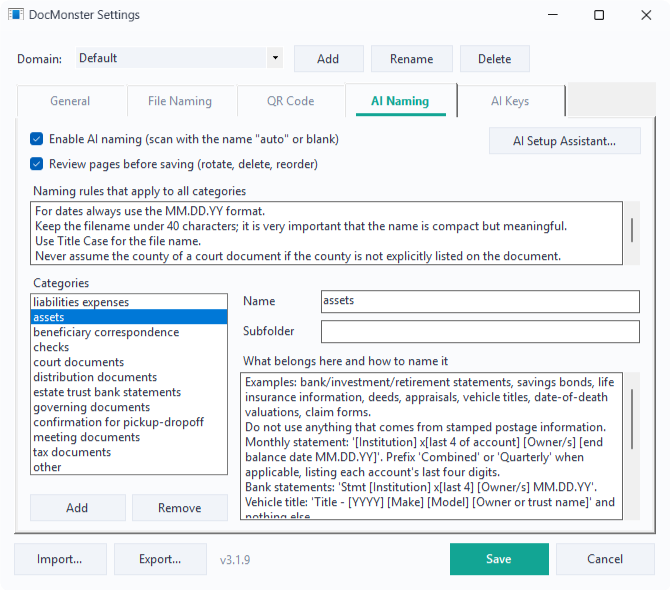
Task: Click inside the naming rules text box
Action: pos(326,233)
